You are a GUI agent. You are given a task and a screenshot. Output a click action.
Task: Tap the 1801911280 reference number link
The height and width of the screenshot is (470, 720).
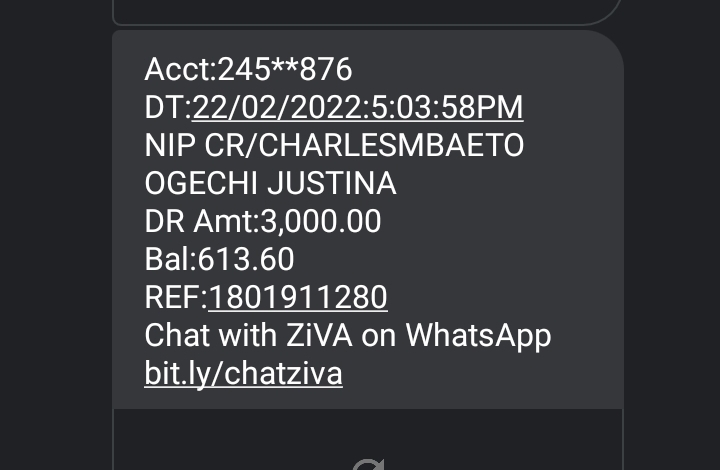[298, 297]
